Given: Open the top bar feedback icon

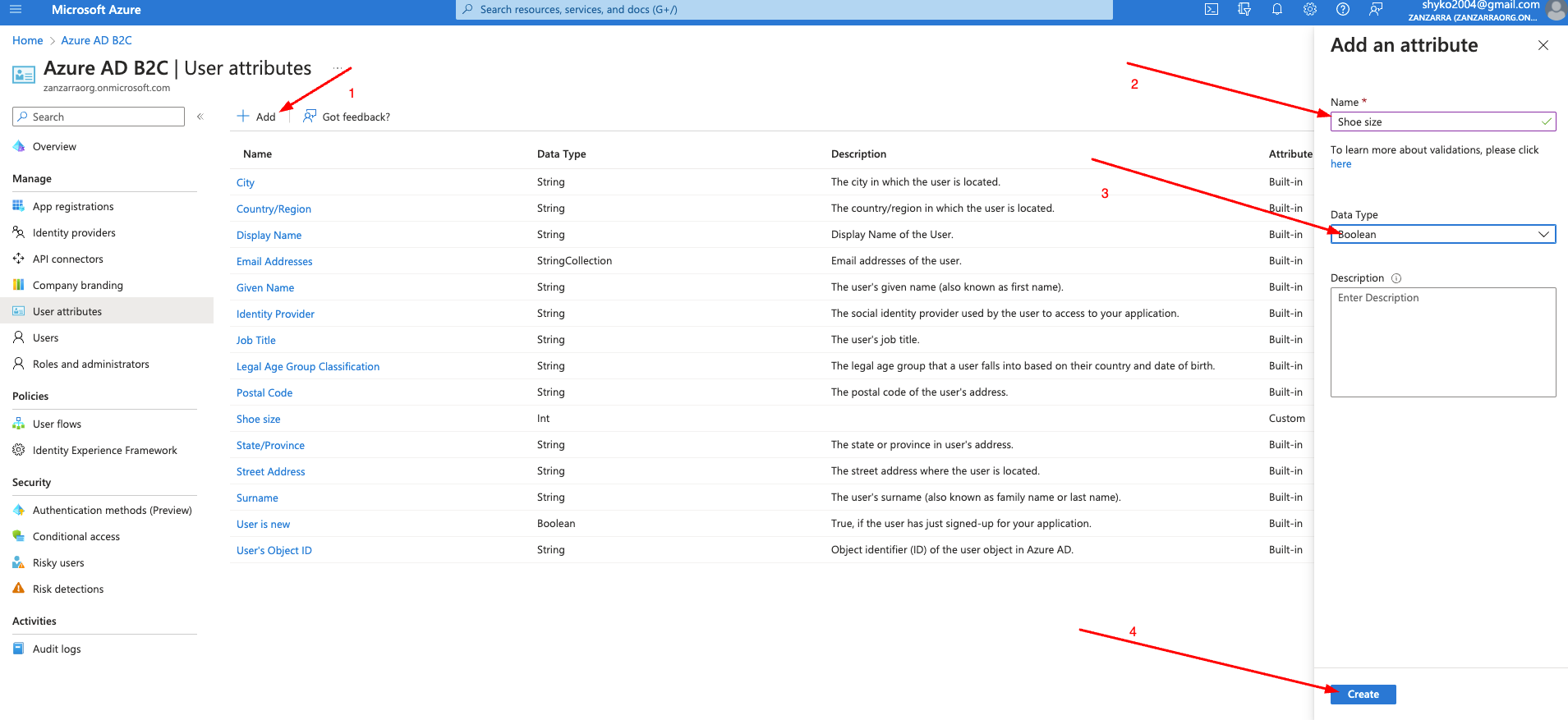Looking at the screenshot, I should coord(1376,10).
